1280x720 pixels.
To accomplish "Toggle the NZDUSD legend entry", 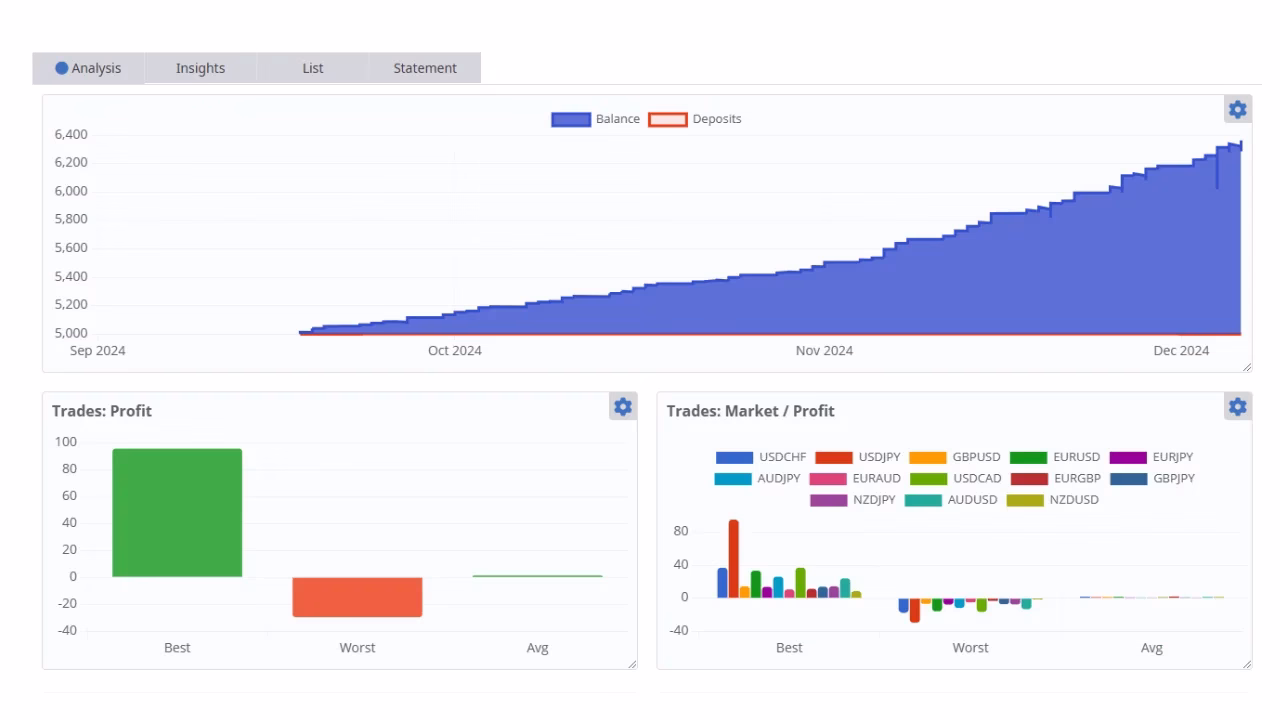I will [1054, 500].
